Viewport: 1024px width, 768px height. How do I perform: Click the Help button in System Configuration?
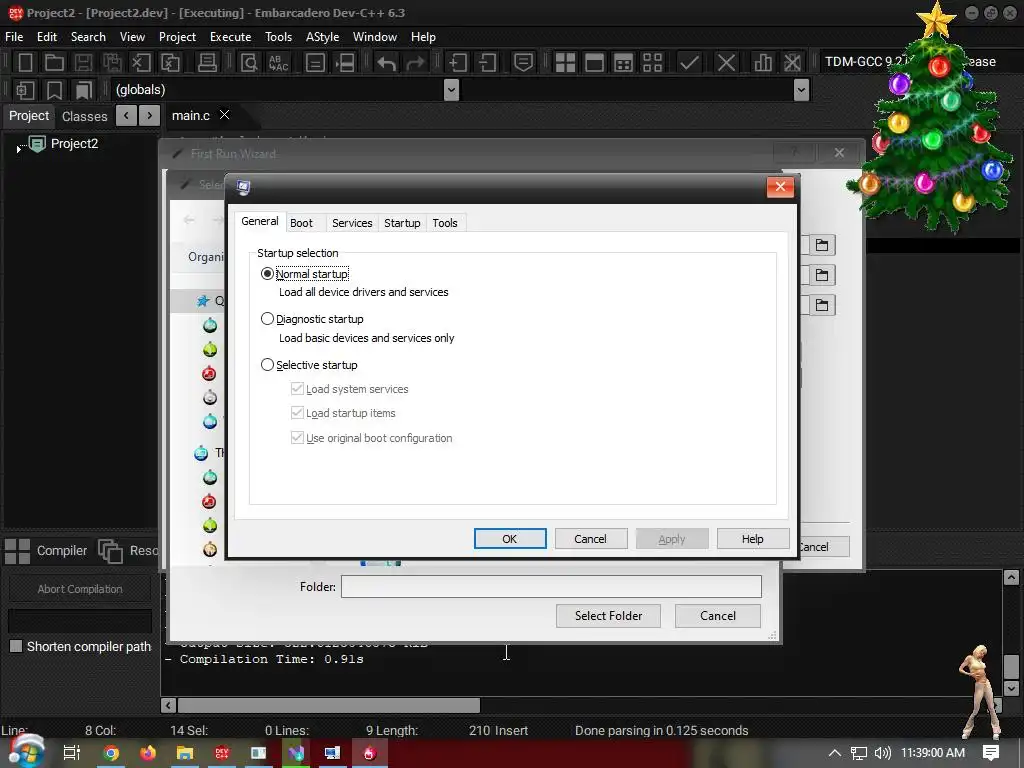pyautogui.click(x=752, y=539)
